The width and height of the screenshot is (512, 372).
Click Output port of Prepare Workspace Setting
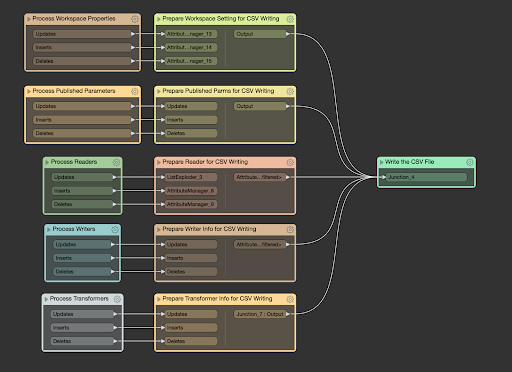click(260, 34)
